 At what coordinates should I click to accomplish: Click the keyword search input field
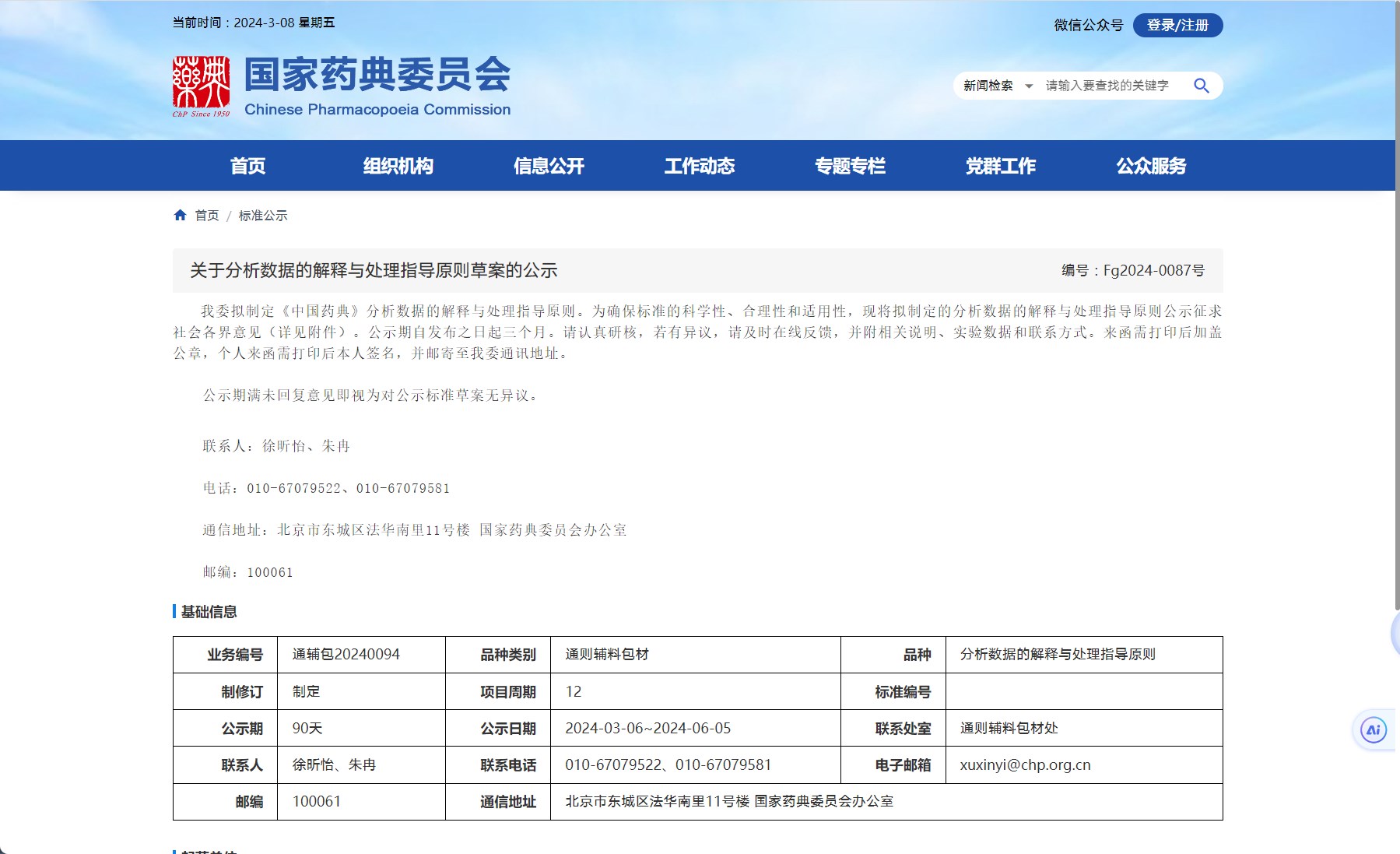(x=1110, y=86)
